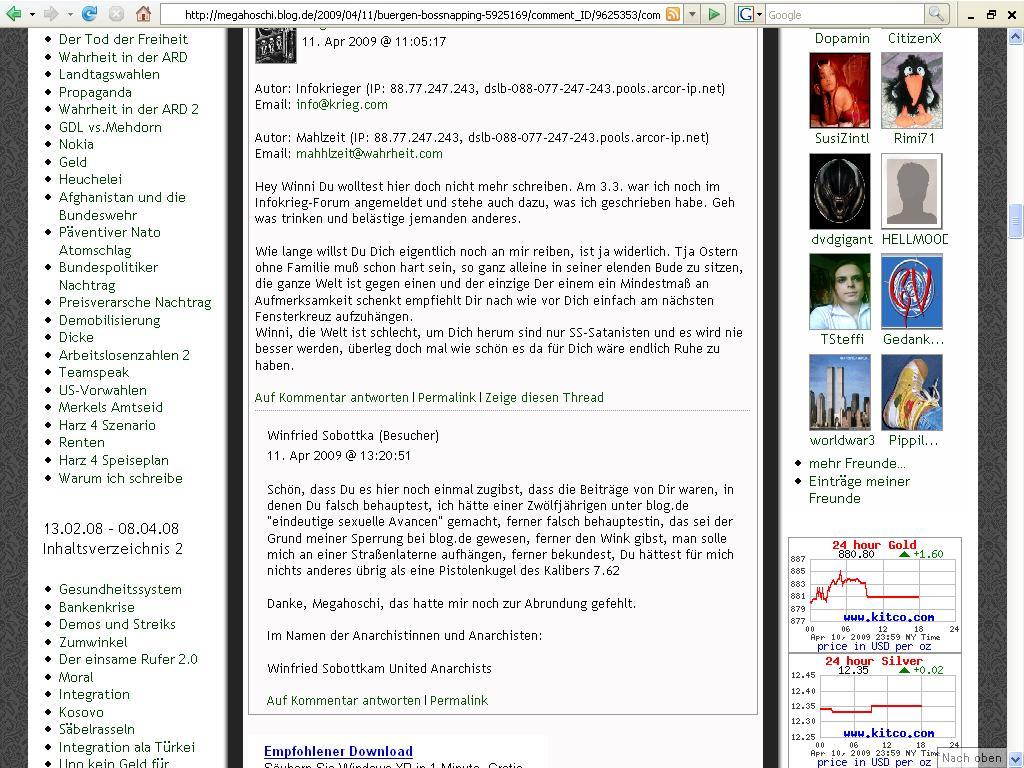The width and height of the screenshot is (1024, 768).
Task: Restore the browser window size
Action: tap(992, 14)
